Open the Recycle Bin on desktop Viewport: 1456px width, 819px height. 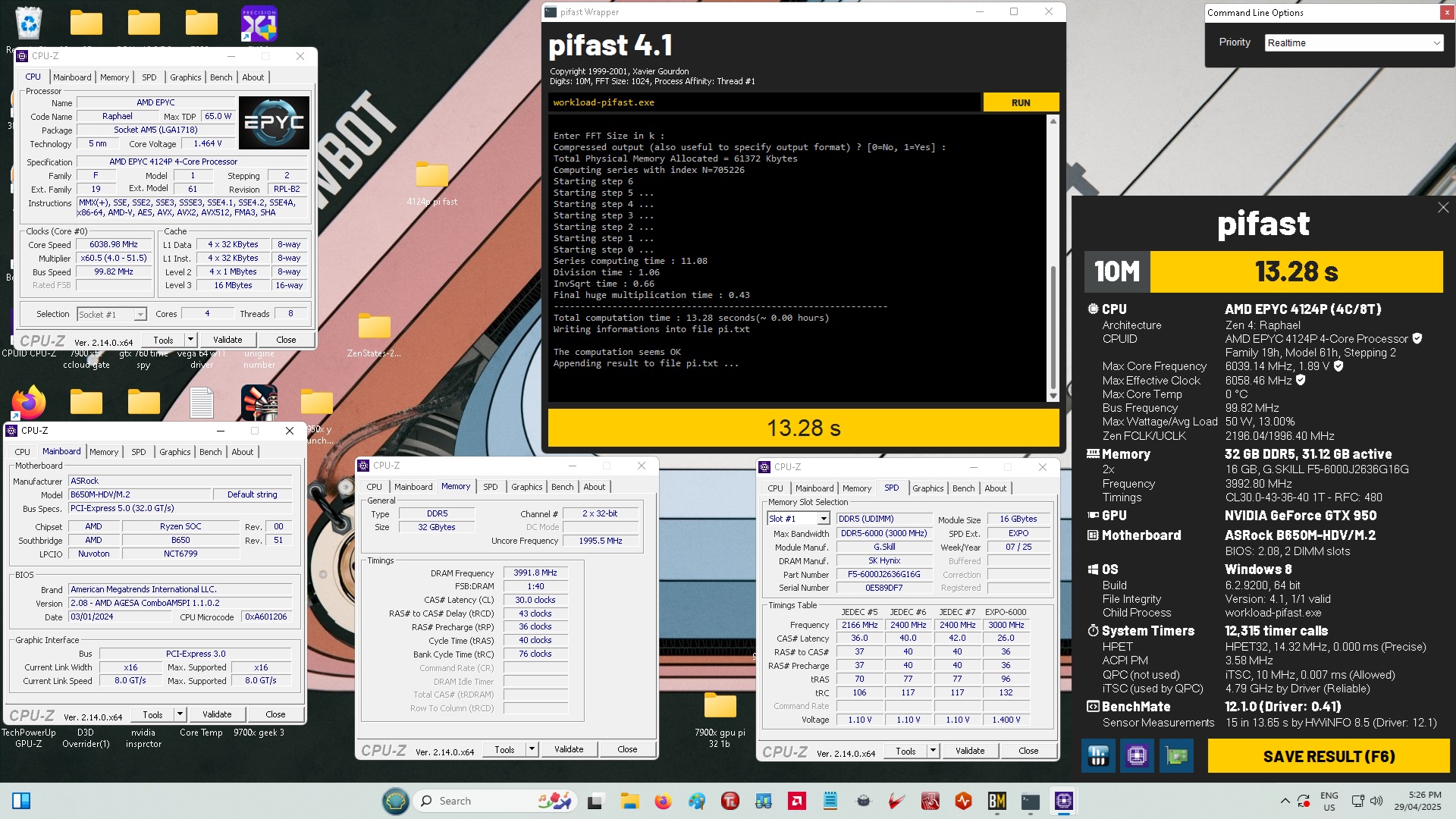coord(28,24)
